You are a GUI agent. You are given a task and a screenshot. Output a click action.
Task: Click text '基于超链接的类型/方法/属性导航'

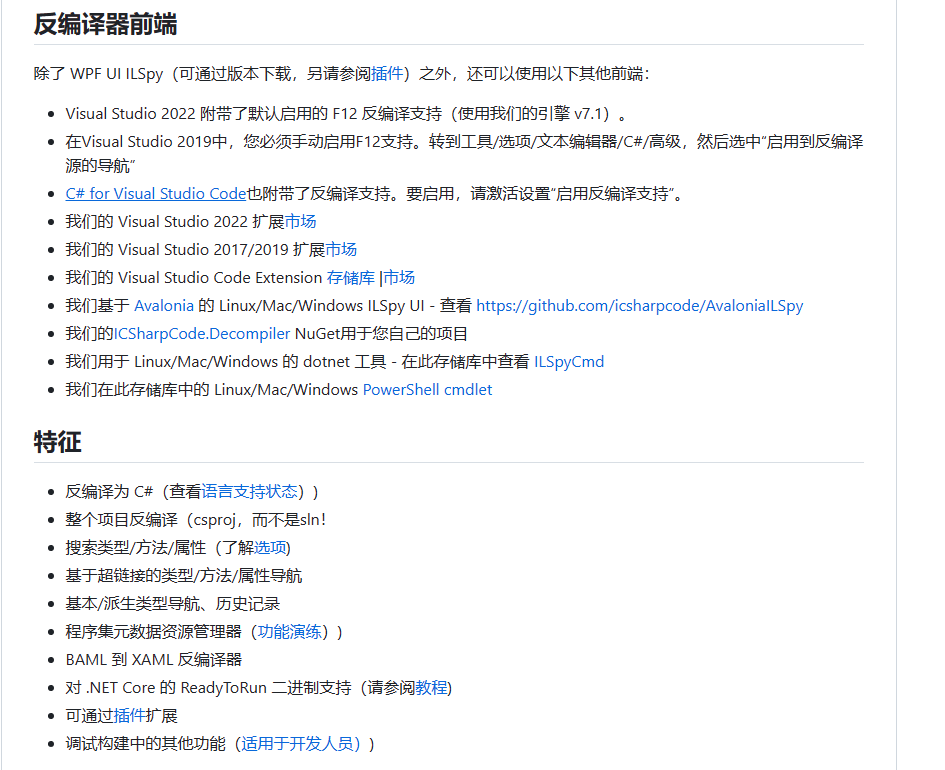pos(184,576)
